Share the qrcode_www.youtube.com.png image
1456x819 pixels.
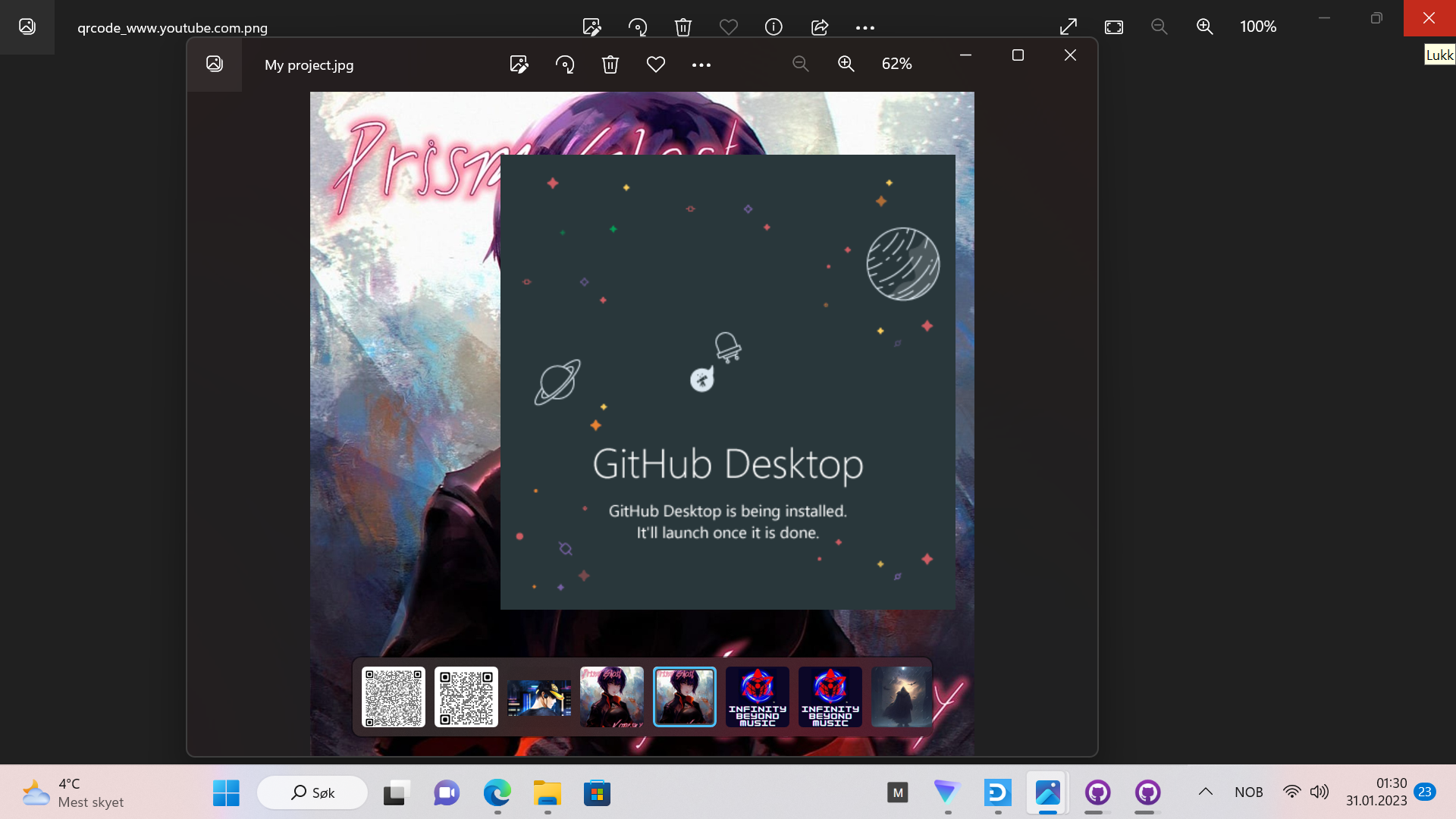coord(820,27)
